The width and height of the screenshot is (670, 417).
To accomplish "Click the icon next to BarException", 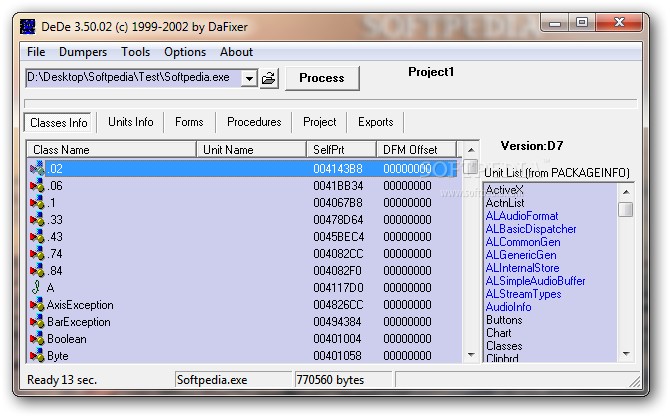I will coord(37,322).
